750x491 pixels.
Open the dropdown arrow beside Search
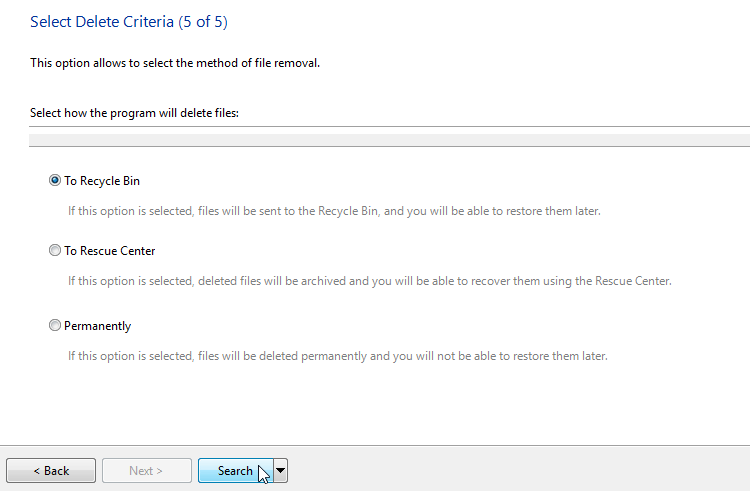281,470
